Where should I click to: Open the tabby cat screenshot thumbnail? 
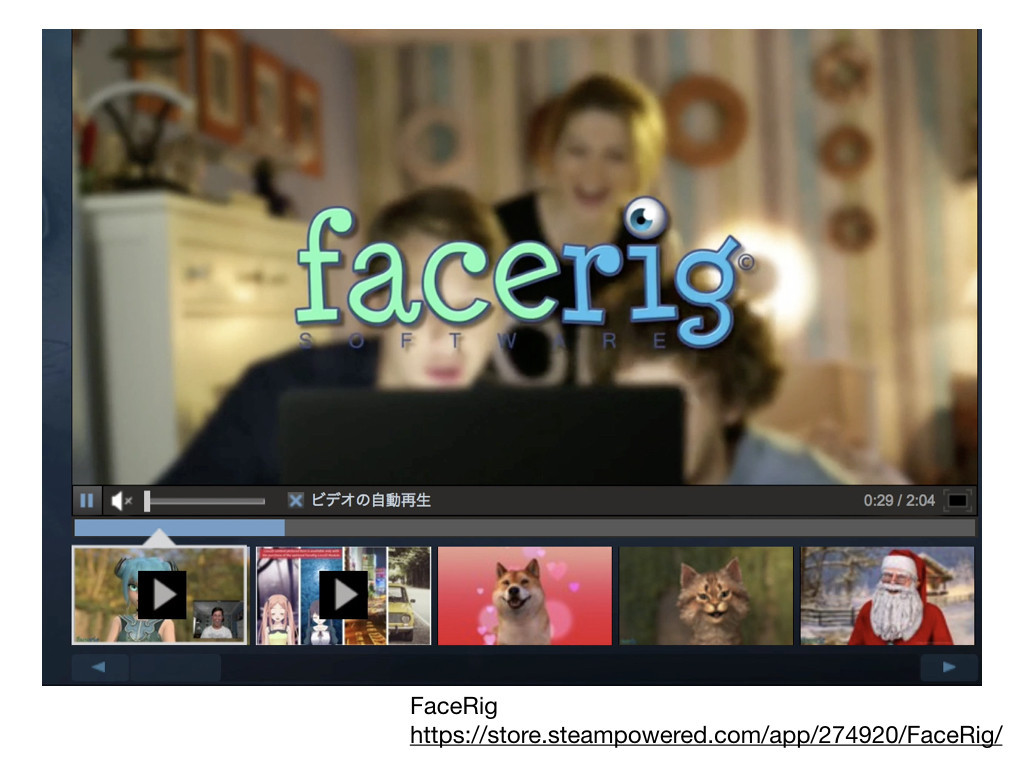tap(706, 595)
